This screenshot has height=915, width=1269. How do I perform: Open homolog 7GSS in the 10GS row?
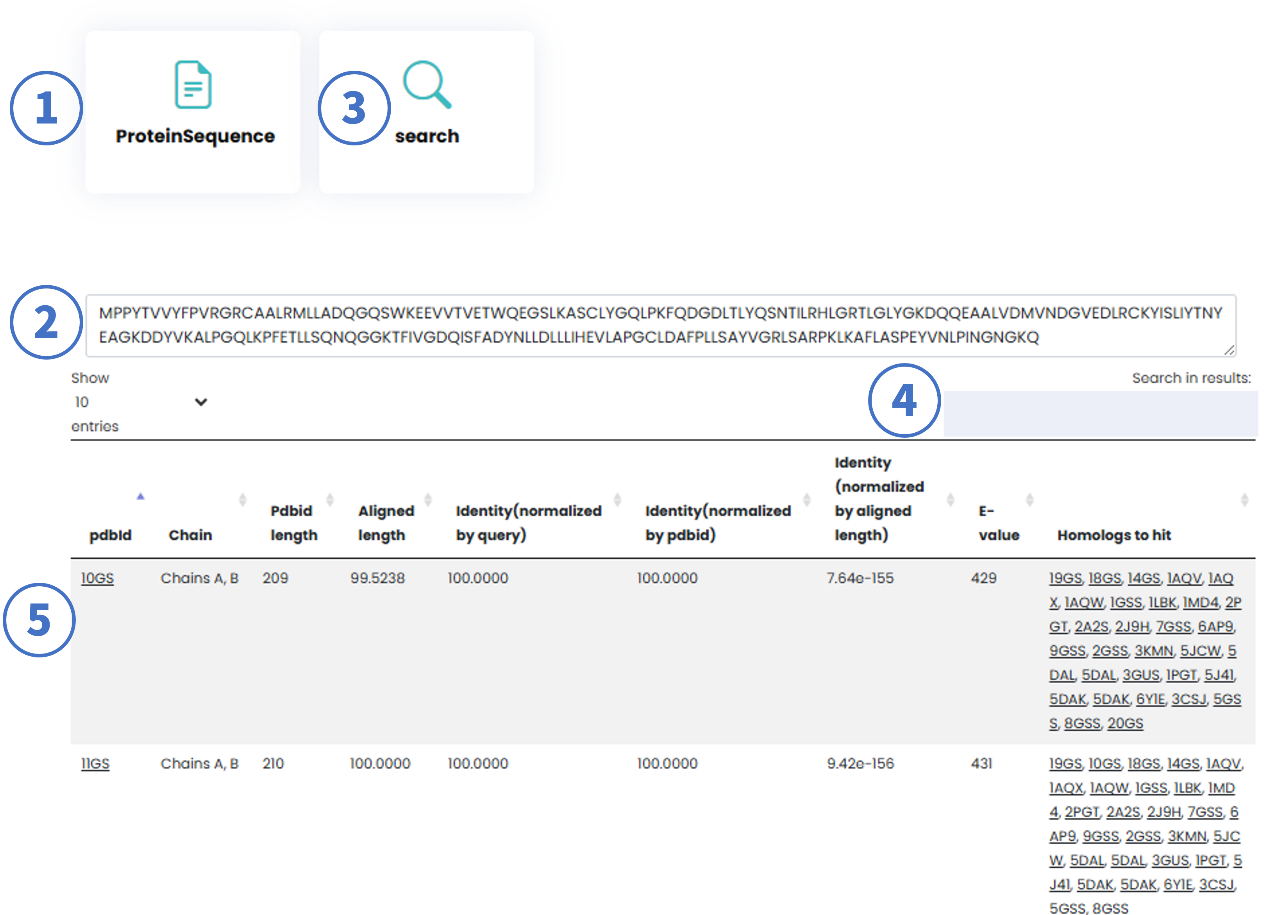point(1173,627)
